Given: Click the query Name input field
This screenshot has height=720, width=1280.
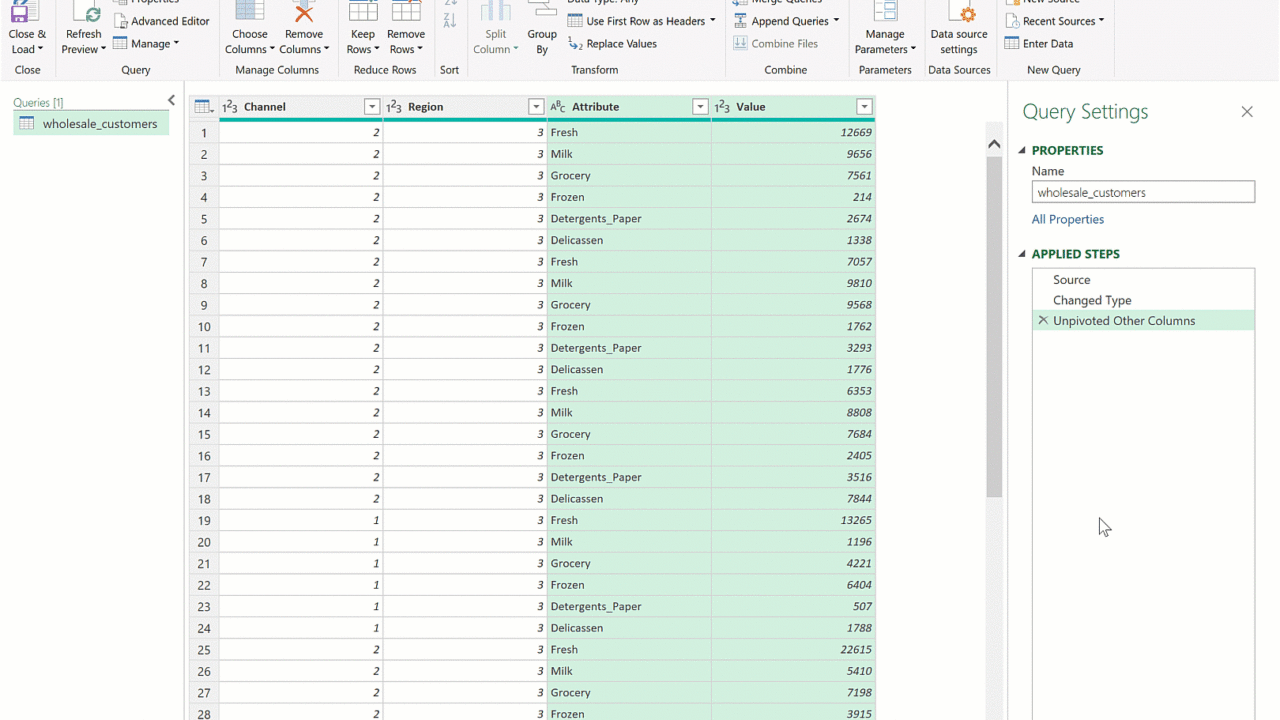Looking at the screenshot, I should (1143, 192).
